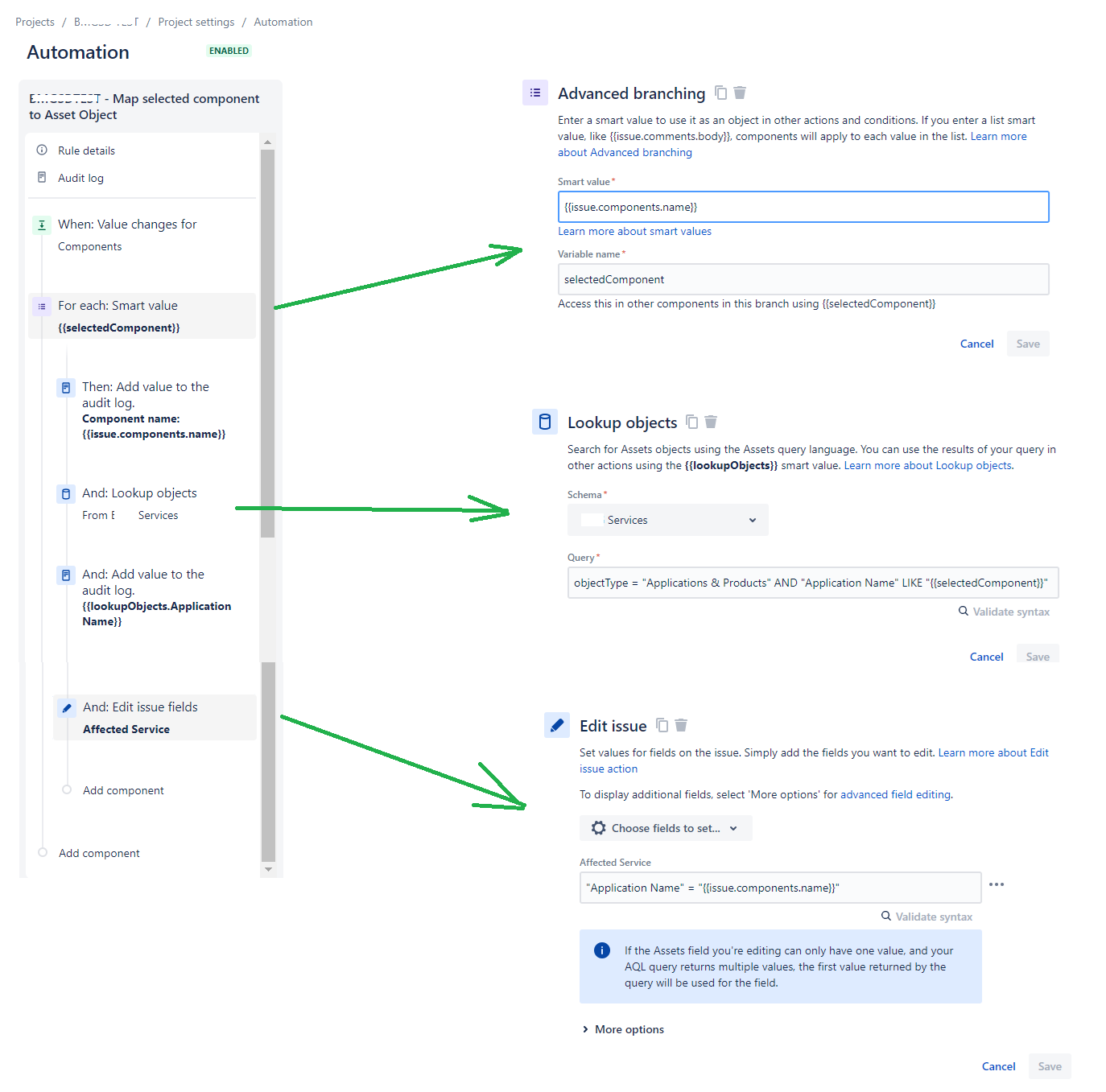Click the Edit issue pencil icon
The height and width of the screenshot is (1092, 1106).
click(557, 725)
